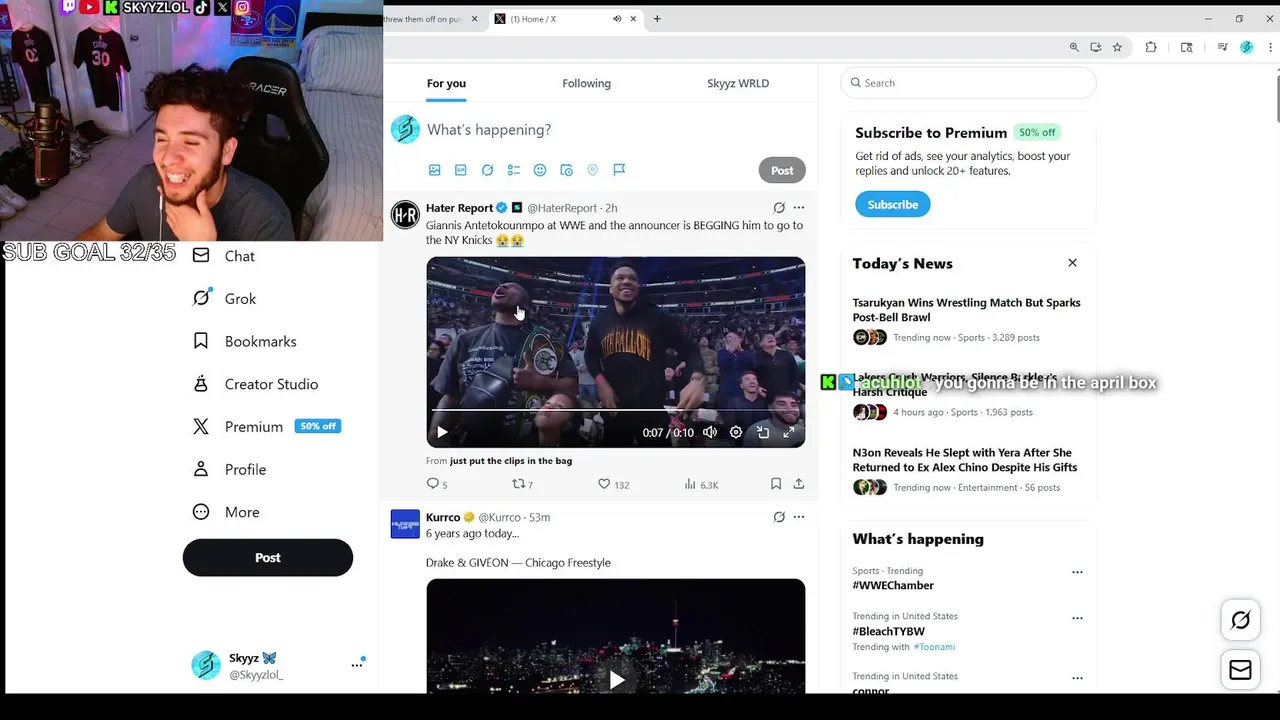Open account menu next to Skyyz
The image size is (1280, 720).
tap(357, 665)
